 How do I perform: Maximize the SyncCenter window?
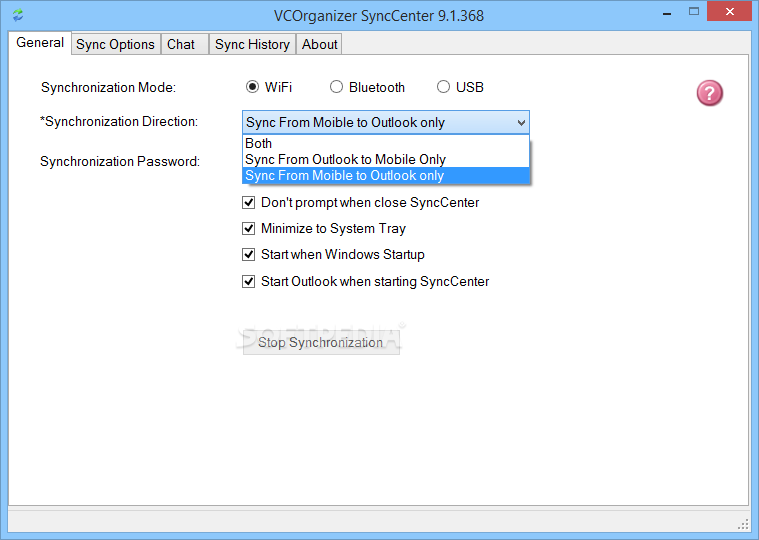click(x=694, y=12)
